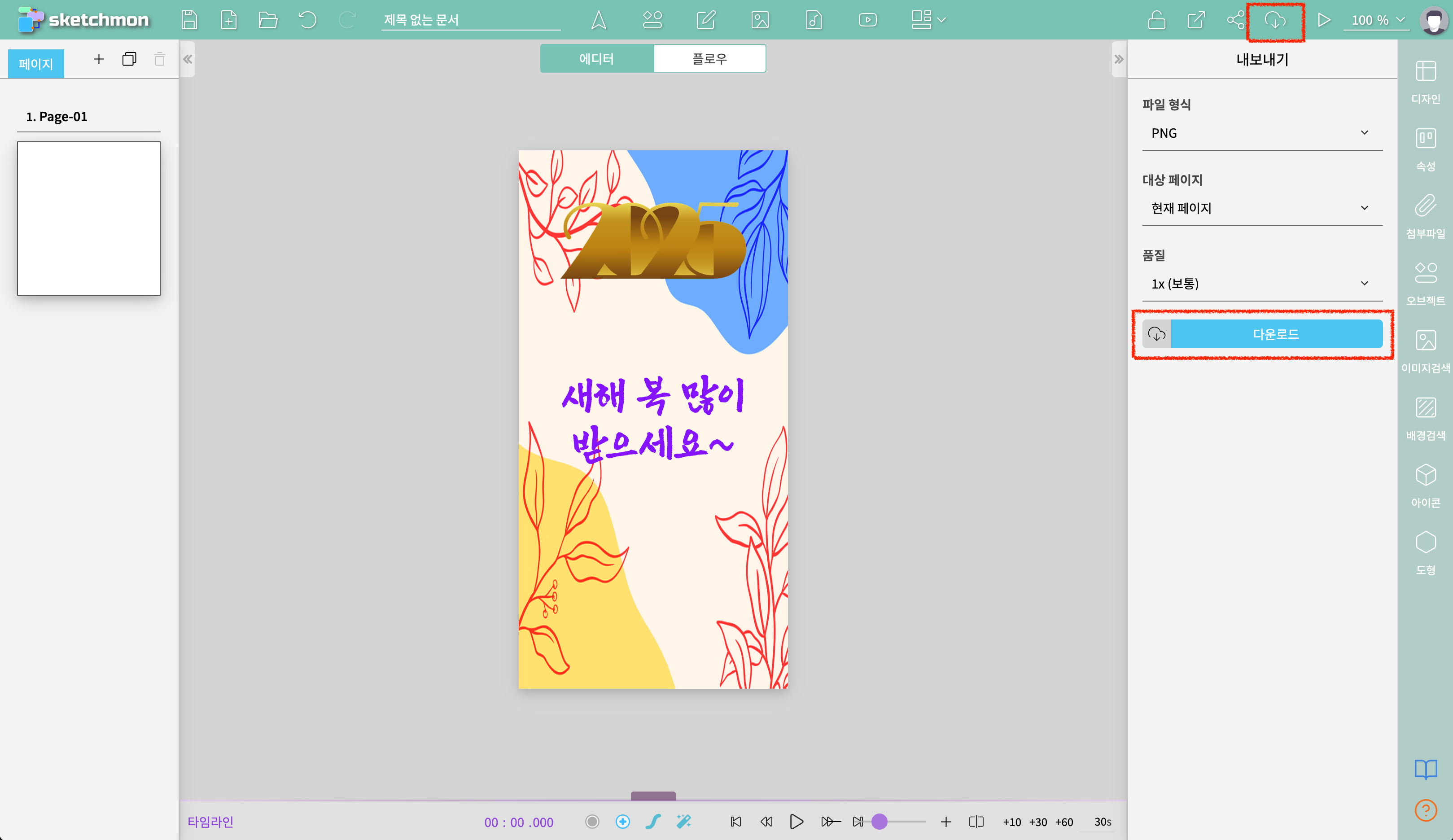The image size is (1453, 840).
Task: Switch to the 플로우 tab
Action: click(x=709, y=58)
